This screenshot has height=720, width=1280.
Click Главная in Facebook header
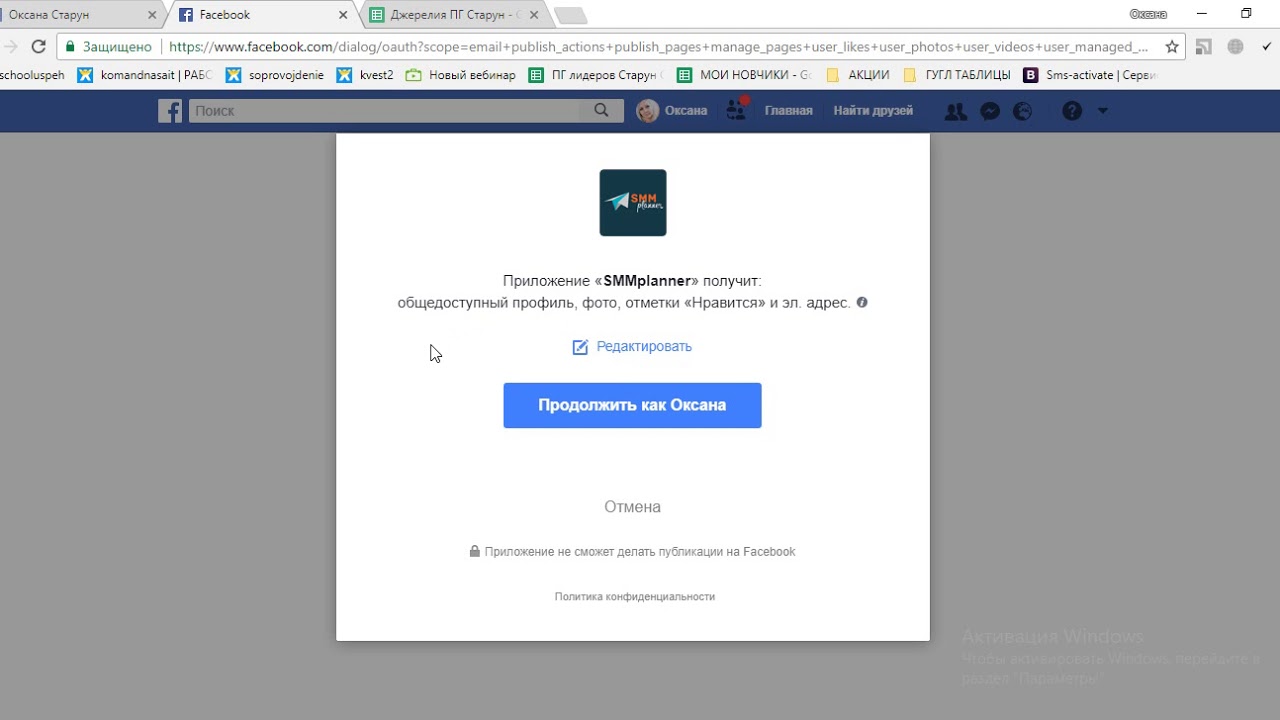pyautogui.click(x=789, y=111)
